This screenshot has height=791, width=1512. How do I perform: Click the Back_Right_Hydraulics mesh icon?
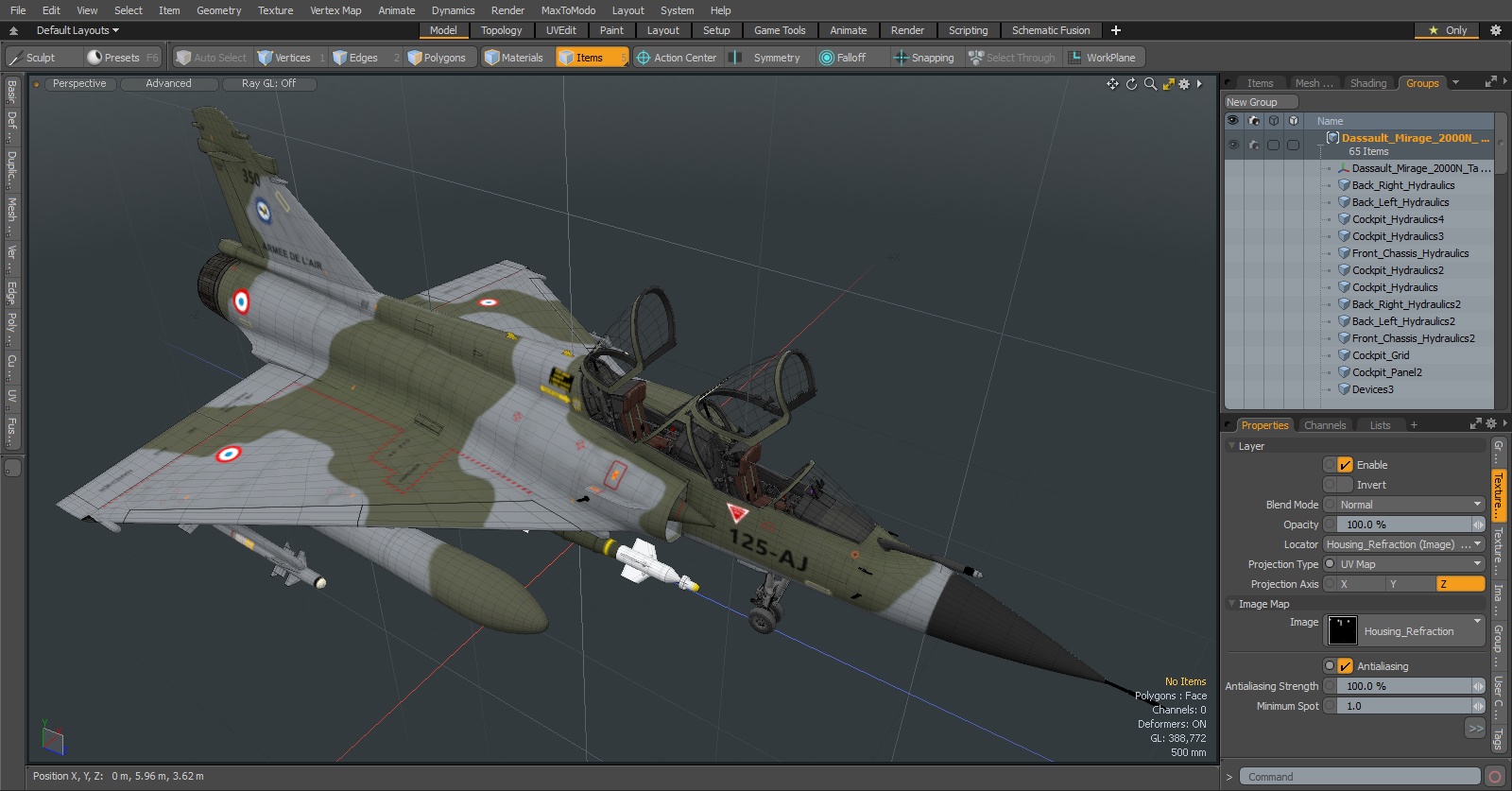[x=1344, y=185]
